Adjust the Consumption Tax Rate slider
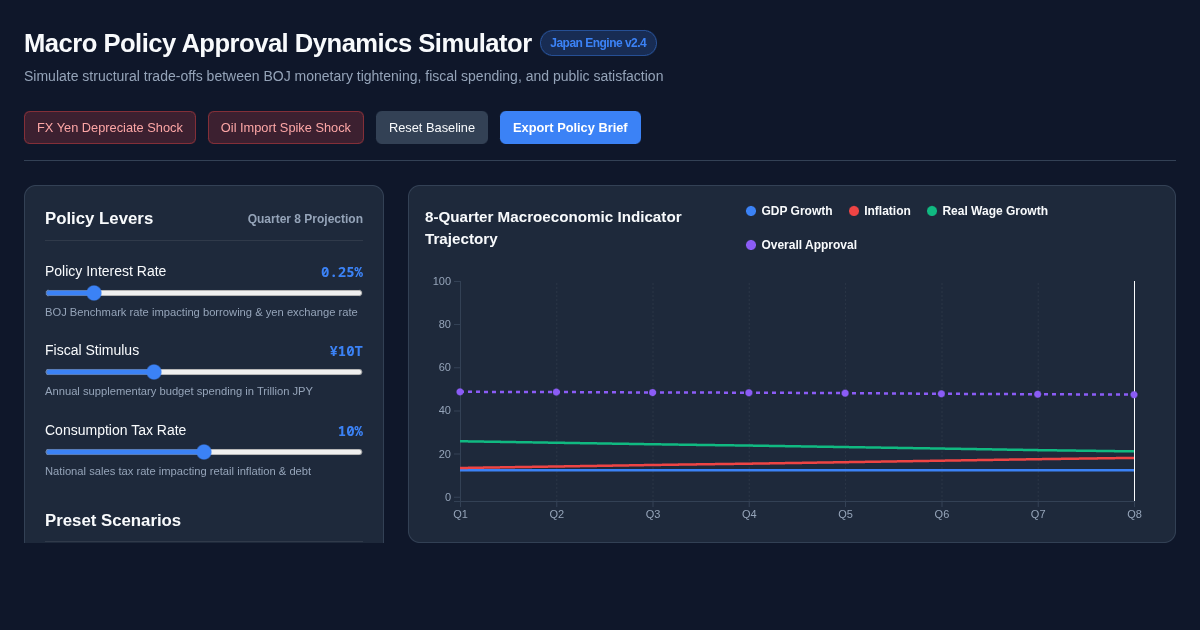1200x630 pixels. pos(204,452)
